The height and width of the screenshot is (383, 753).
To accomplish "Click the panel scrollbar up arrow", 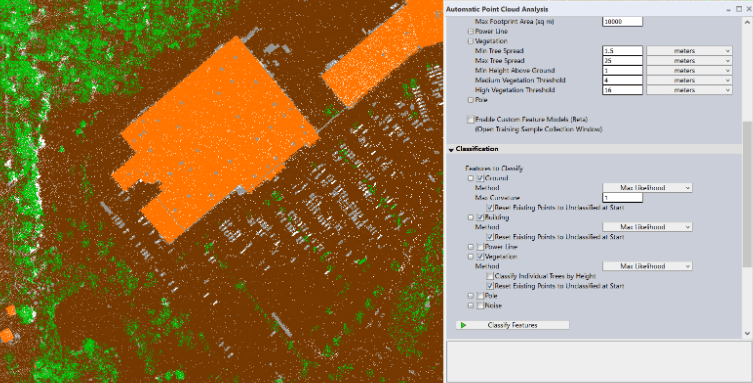I will click(747, 22).
